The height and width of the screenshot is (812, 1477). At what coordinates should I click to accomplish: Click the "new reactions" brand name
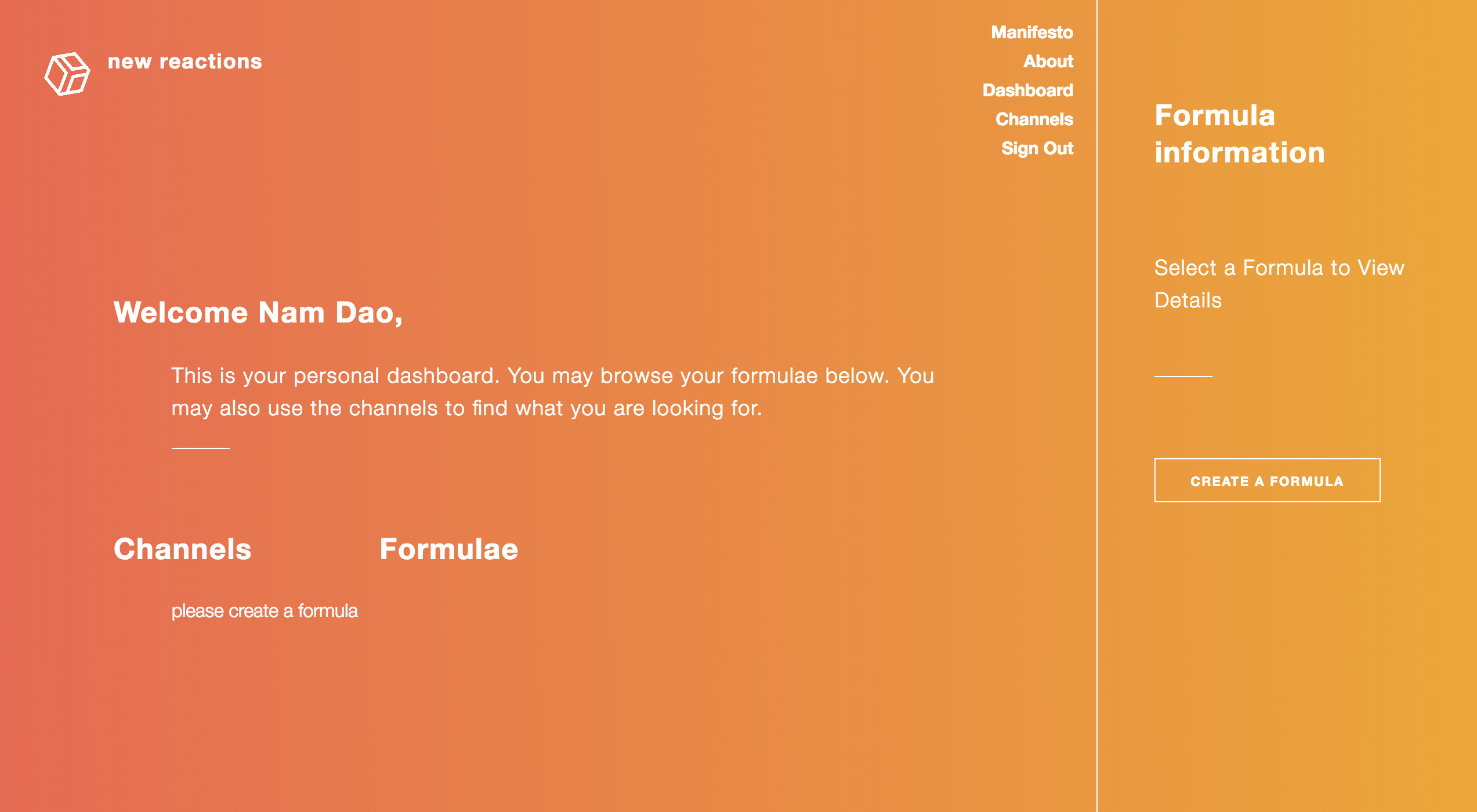pos(184,61)
